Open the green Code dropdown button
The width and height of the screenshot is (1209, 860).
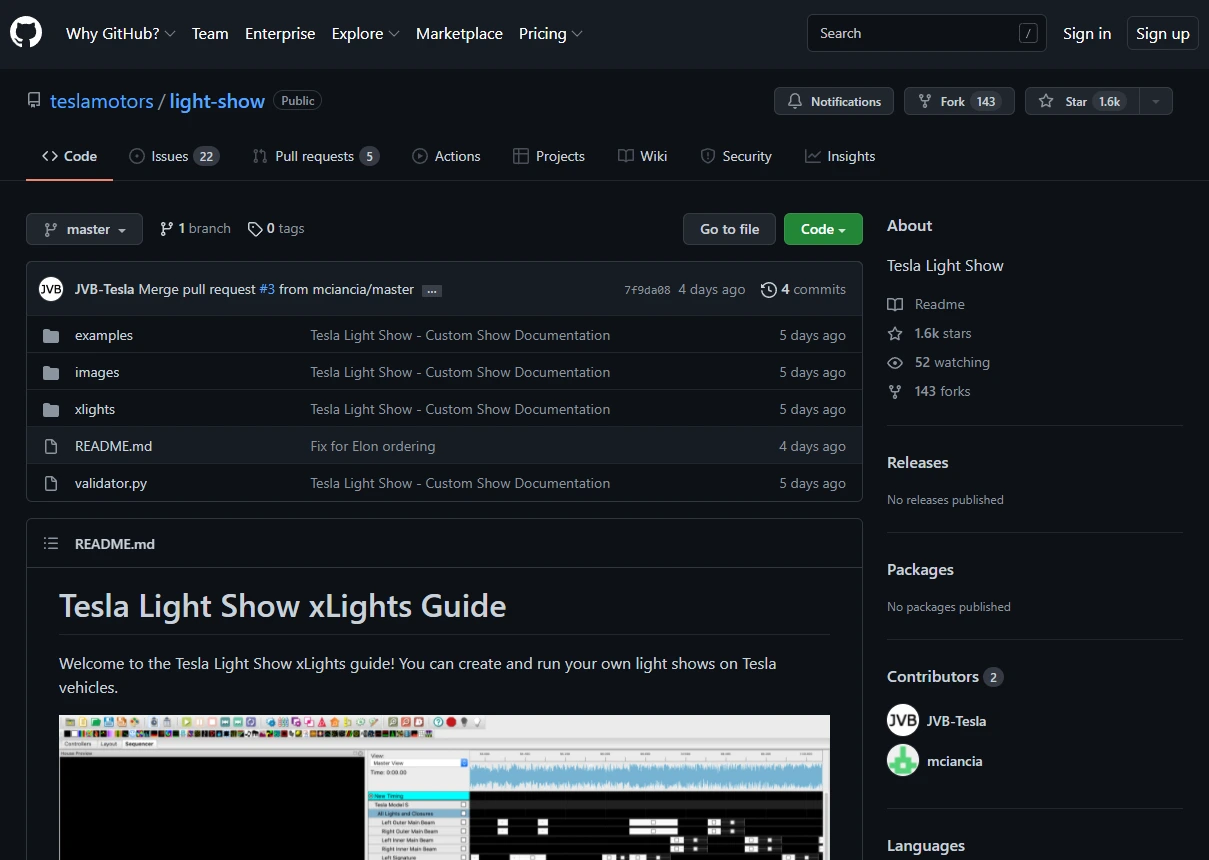823,229
